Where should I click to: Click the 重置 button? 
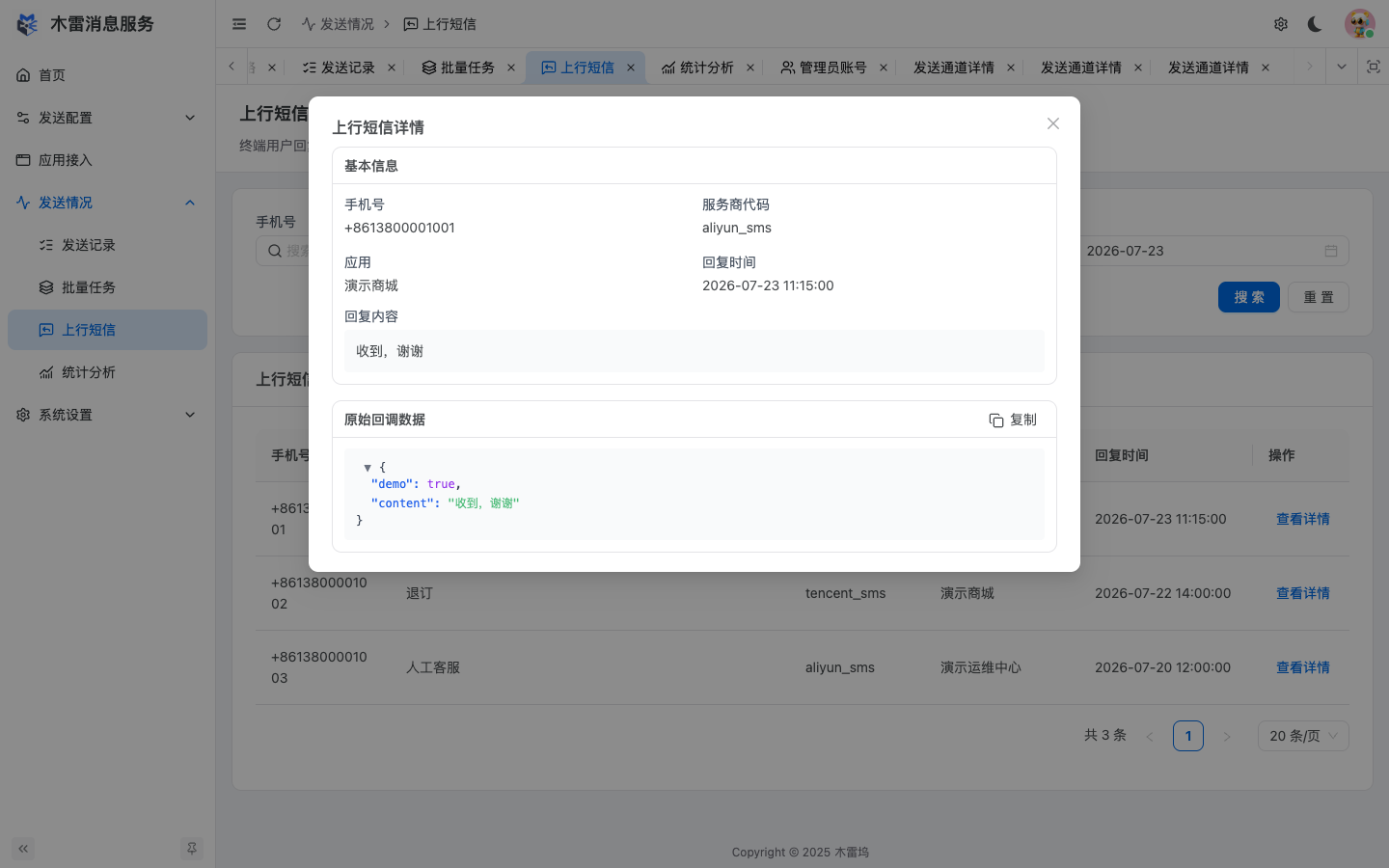[x=1318, y=297]
